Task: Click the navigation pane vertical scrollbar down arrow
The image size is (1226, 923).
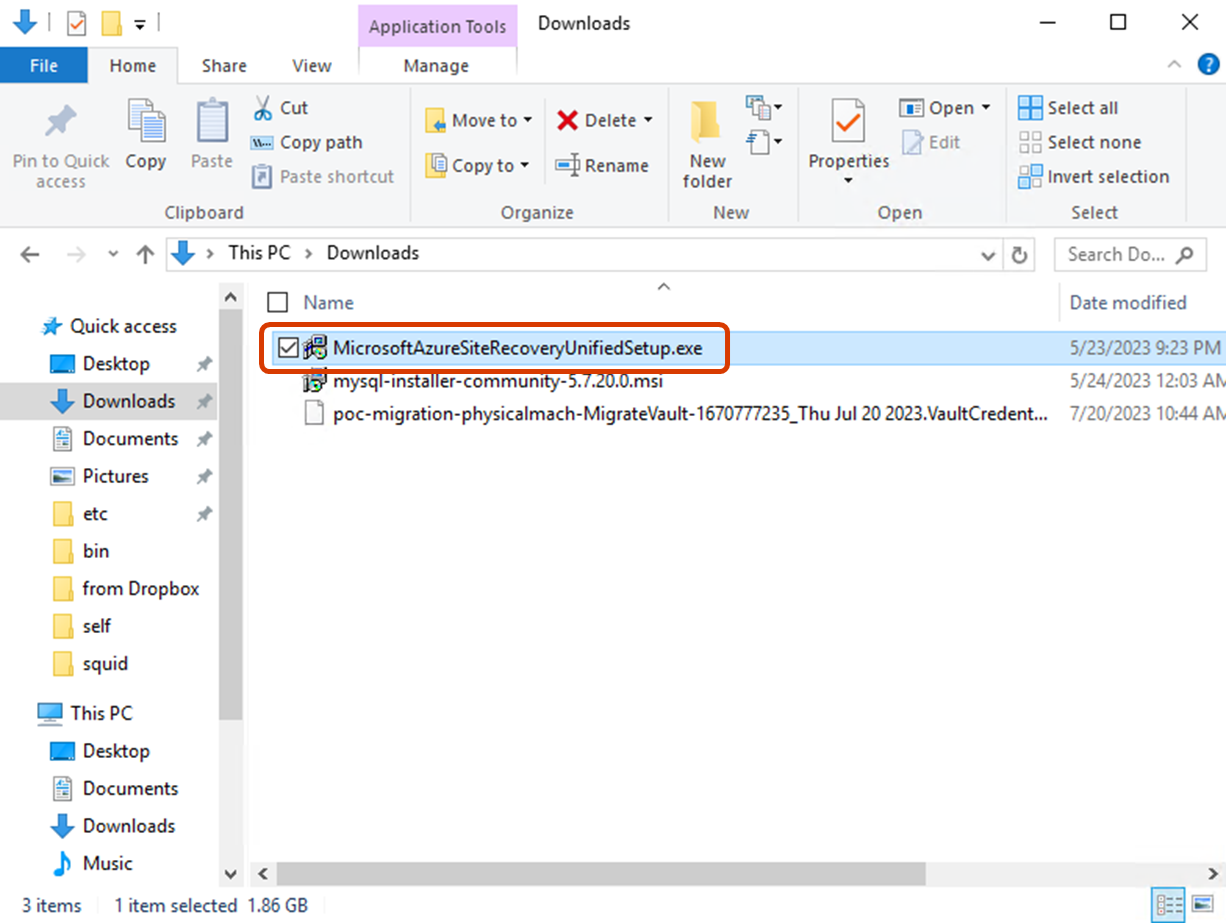Action: coord(231,874)
